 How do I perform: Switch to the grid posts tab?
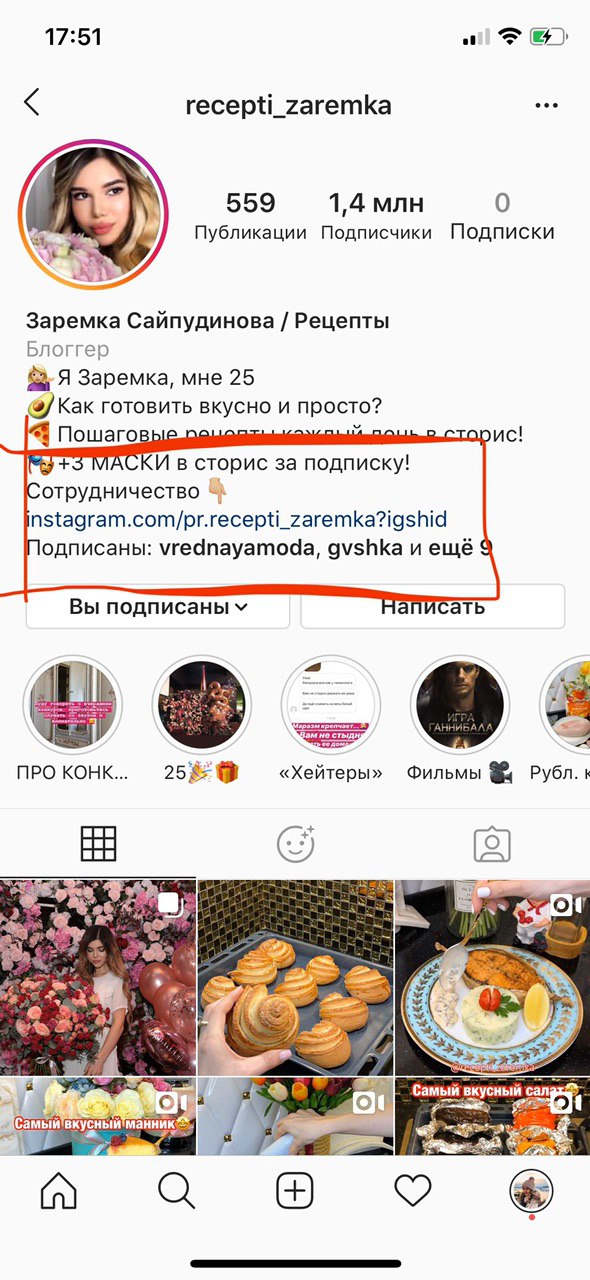point(98,845)
